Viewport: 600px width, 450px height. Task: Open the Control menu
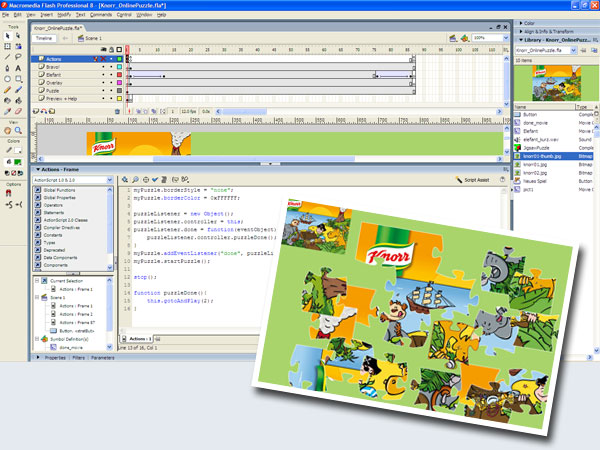(x=124, y=15)
